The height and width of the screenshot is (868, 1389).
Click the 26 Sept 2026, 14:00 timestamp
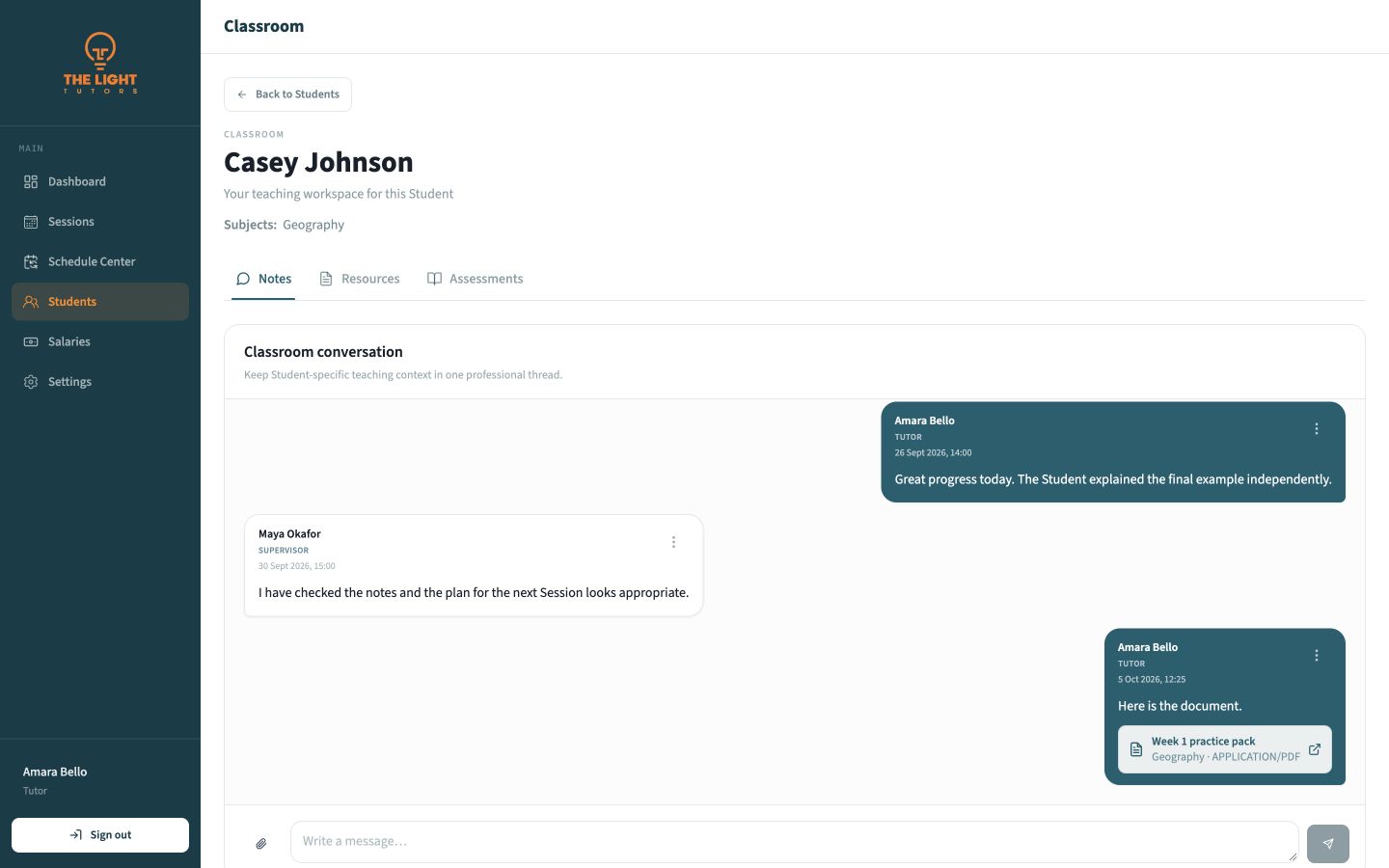tap(933, 452)
